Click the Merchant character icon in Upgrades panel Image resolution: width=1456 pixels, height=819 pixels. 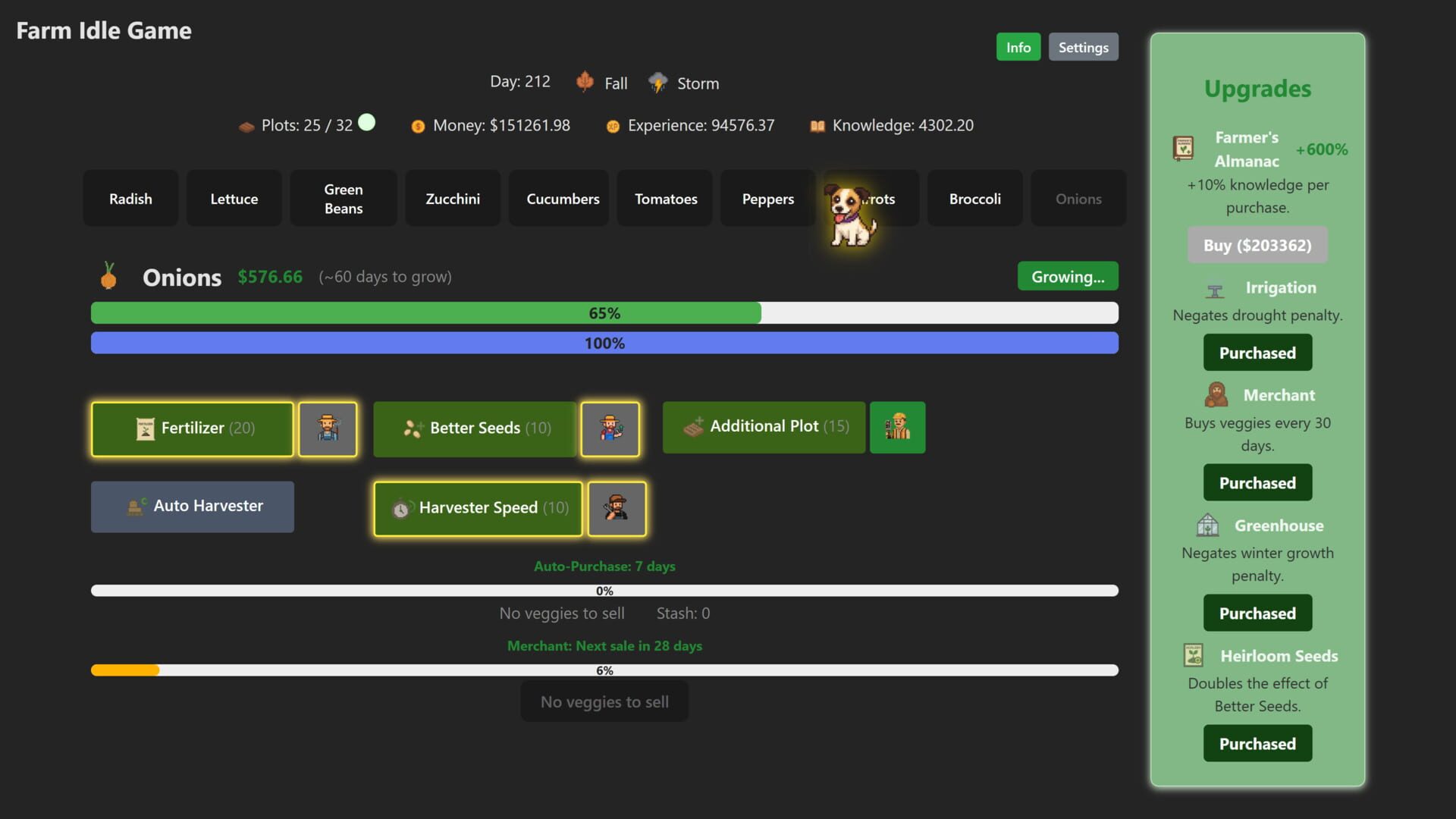click(x=1214, y=394)
